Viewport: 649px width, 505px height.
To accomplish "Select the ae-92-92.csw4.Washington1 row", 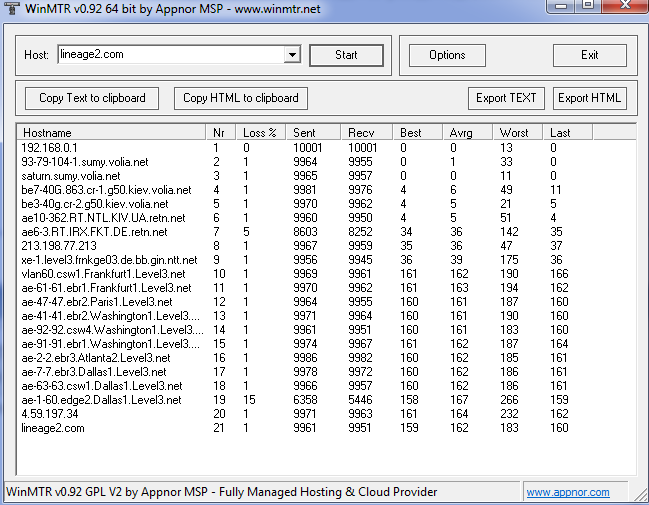I will click(326, 330).
